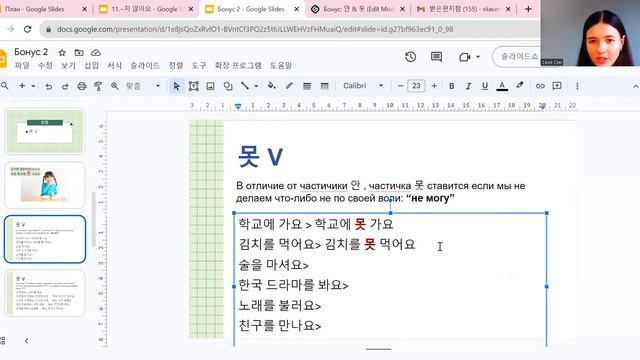Click the browser address bar URL
This screenshot has width=640, height=360.
coord(255,29)
